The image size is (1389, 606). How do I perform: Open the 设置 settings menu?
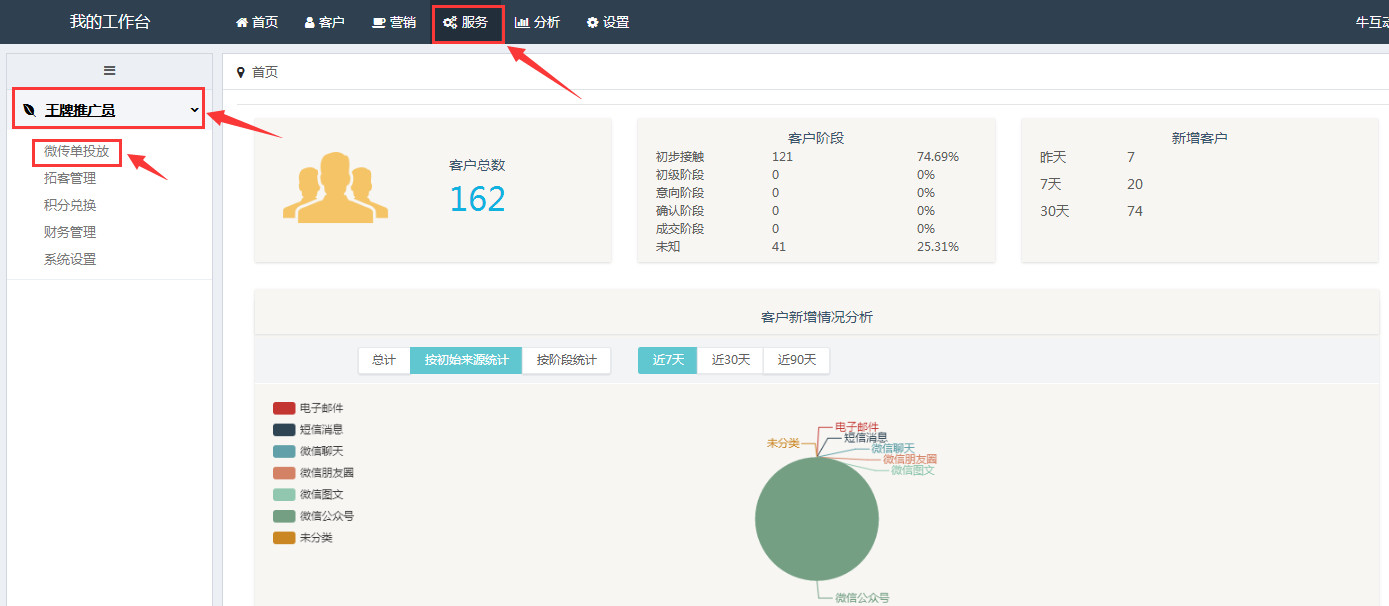(607, 22)
